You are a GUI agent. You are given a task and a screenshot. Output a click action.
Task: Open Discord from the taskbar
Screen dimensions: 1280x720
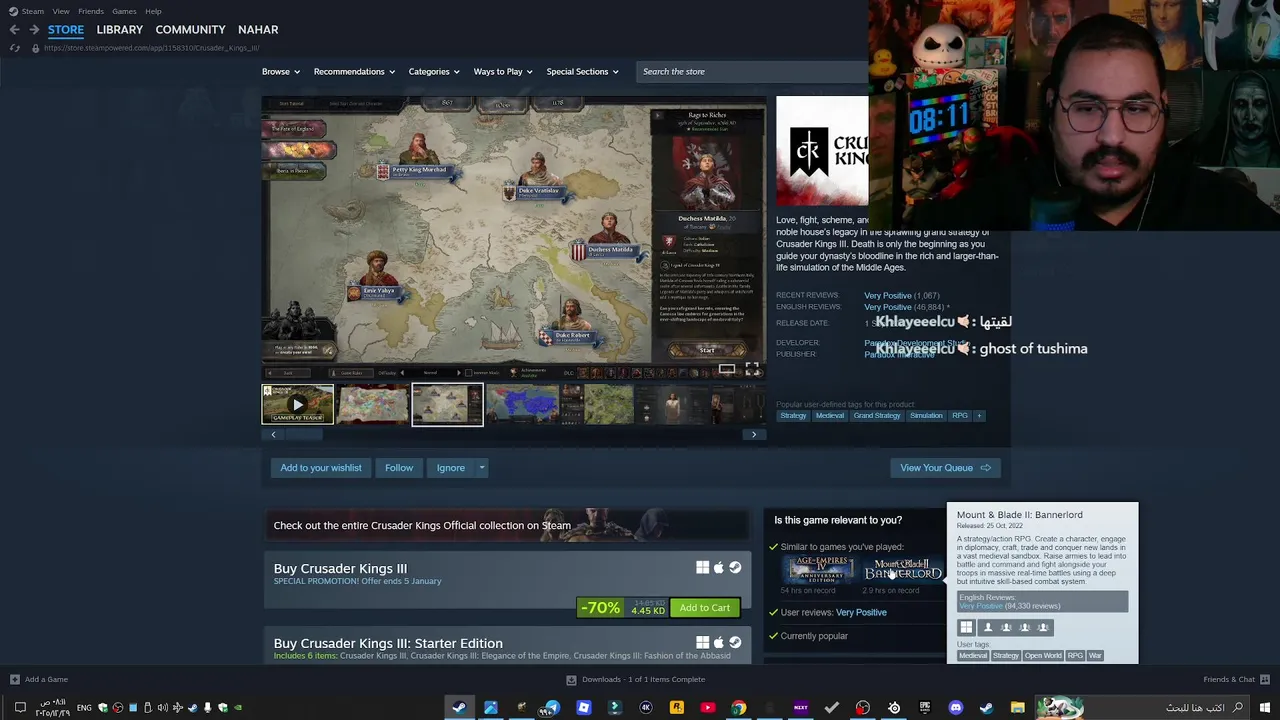956,707
